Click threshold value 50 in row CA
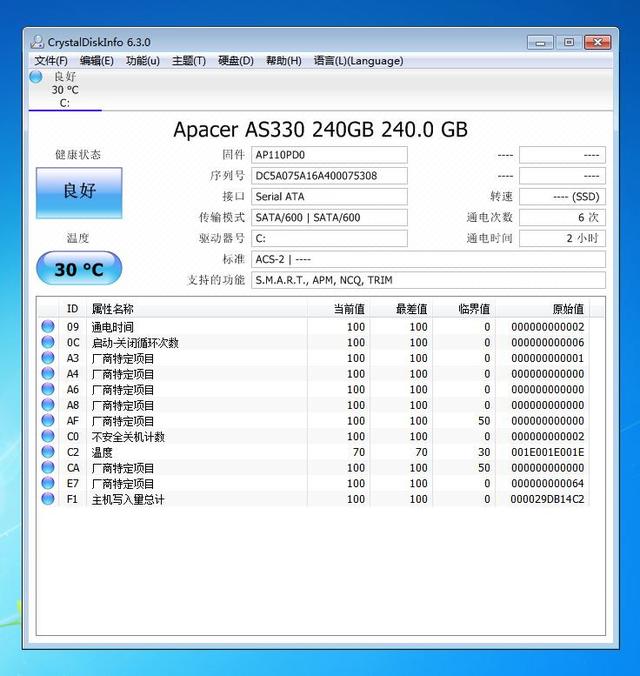 [484, 468]
